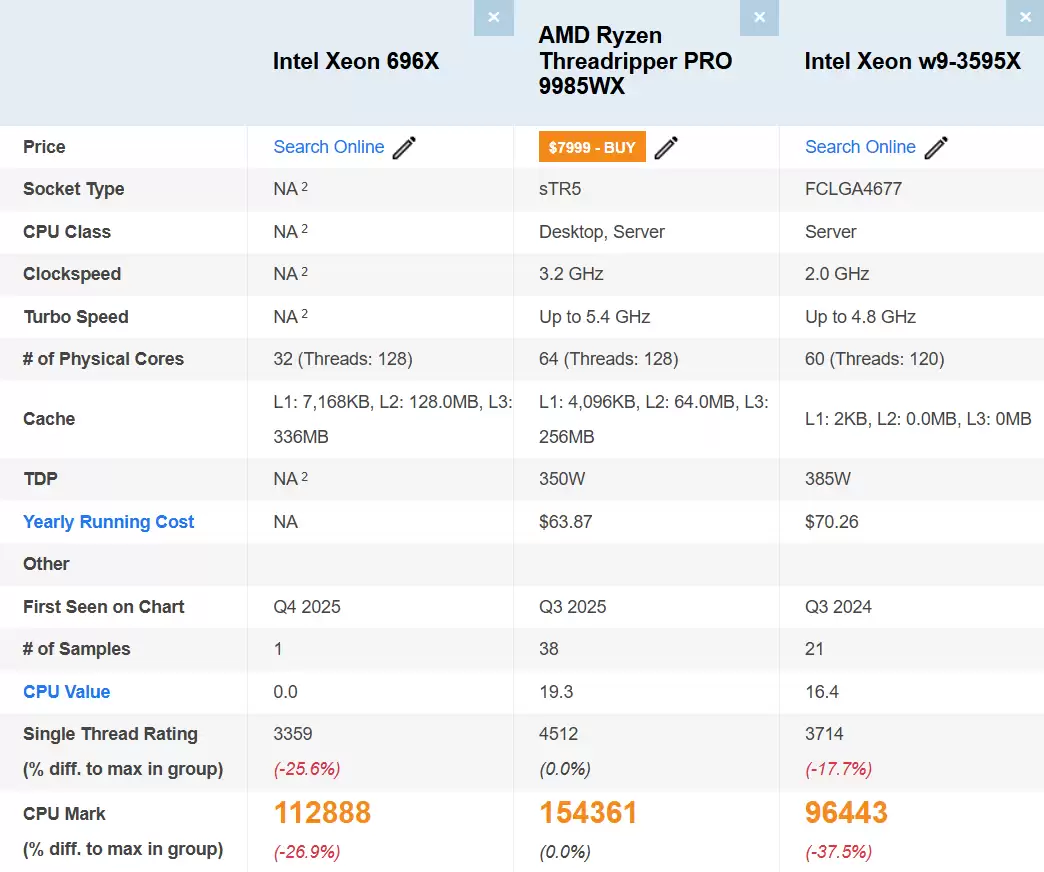This screenshot has width=1044, height=872.
Task: Click the CPU Mark score 96443
Action: (846, 813)
